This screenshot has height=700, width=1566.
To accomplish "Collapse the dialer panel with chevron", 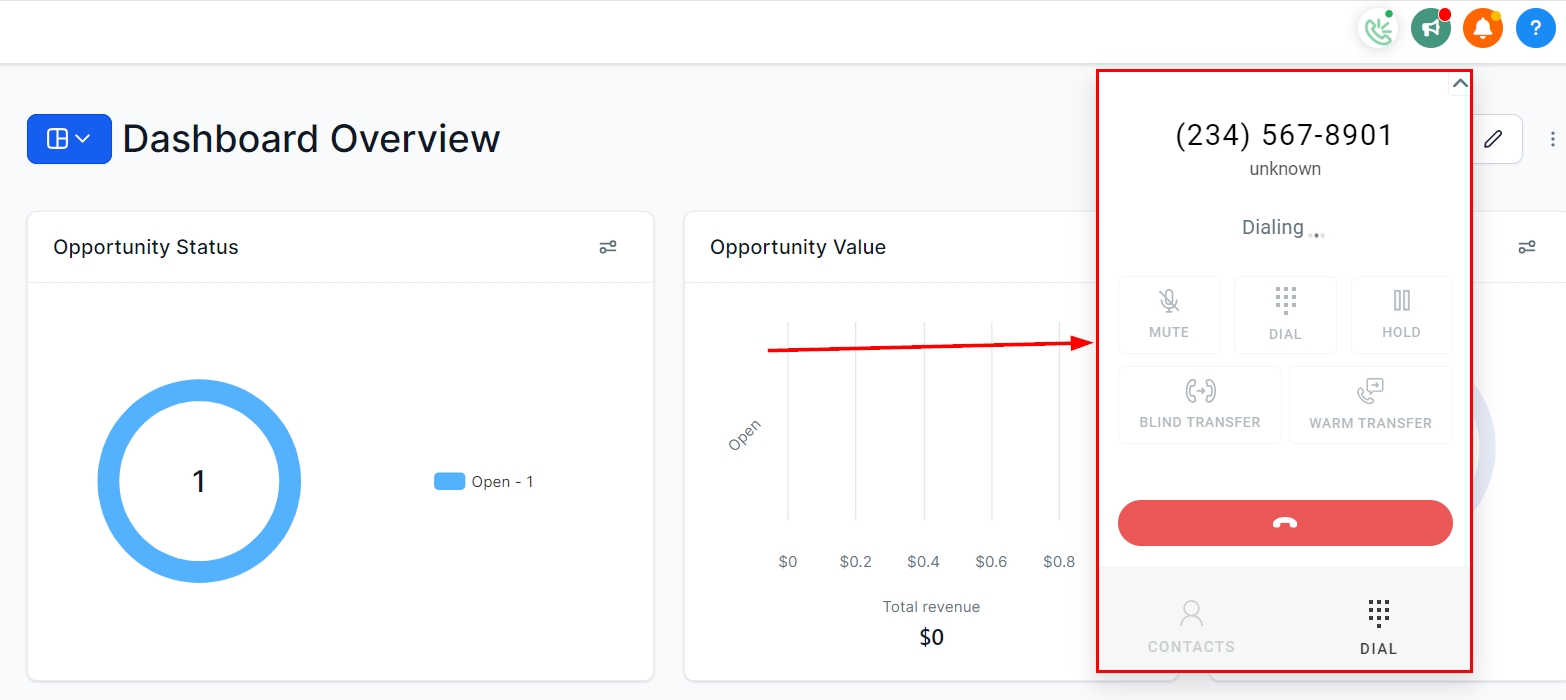I will click(x=1460, y=84).
